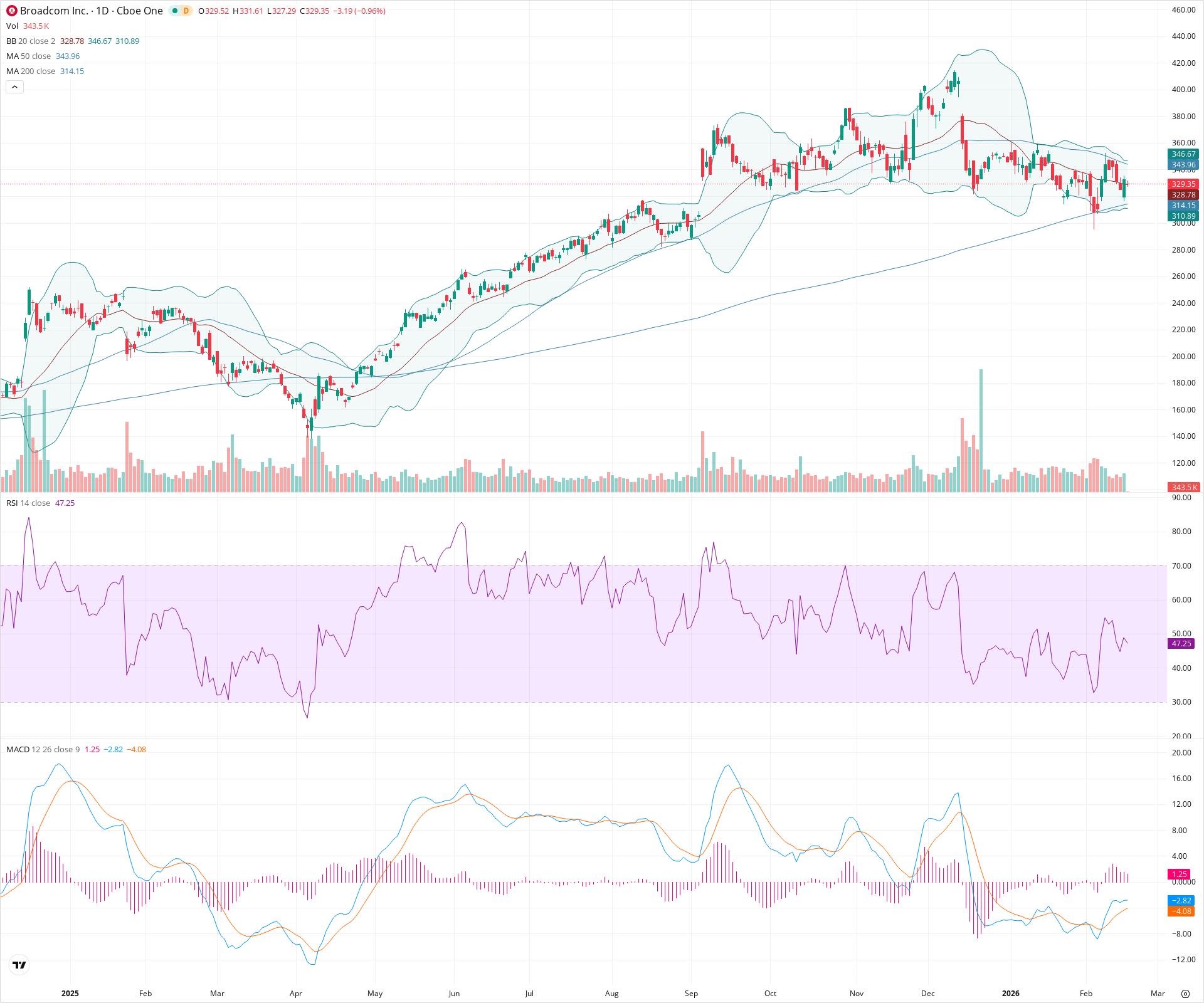Click the green market status dot
This screenshot has width=1204, height=1003.
[x=176, y=11]
